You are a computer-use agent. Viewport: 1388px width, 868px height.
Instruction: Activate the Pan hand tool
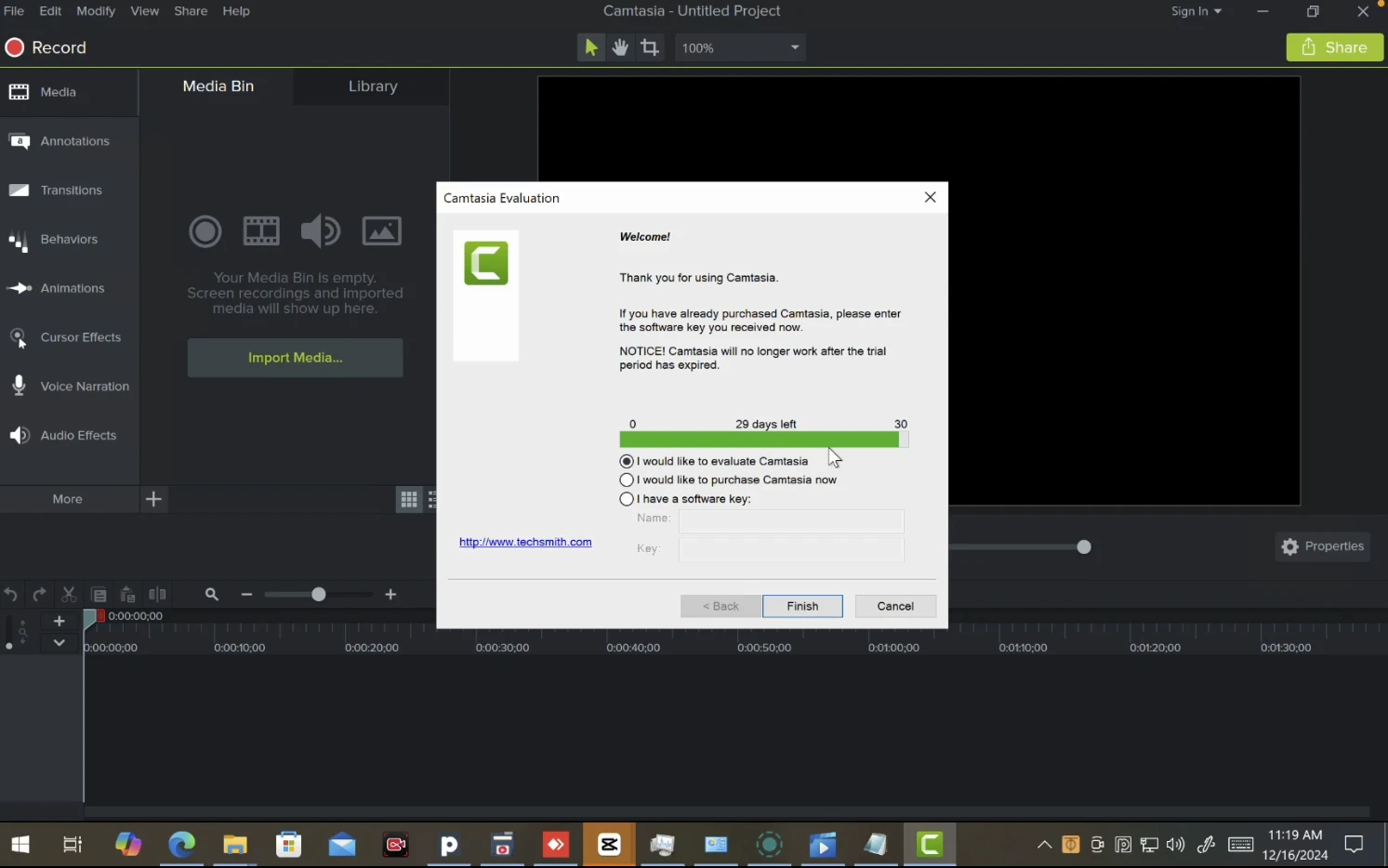click(x=619, y=46)
